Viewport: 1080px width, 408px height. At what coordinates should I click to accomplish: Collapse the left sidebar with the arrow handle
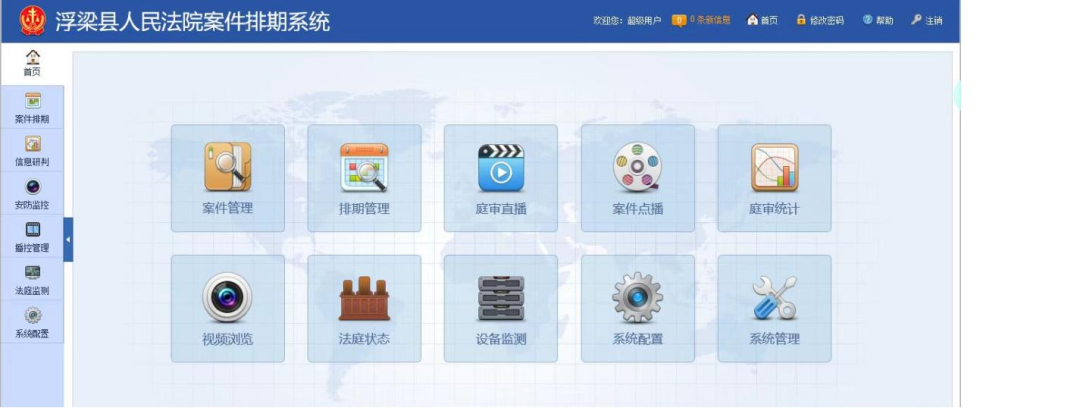tap(68, 239)
